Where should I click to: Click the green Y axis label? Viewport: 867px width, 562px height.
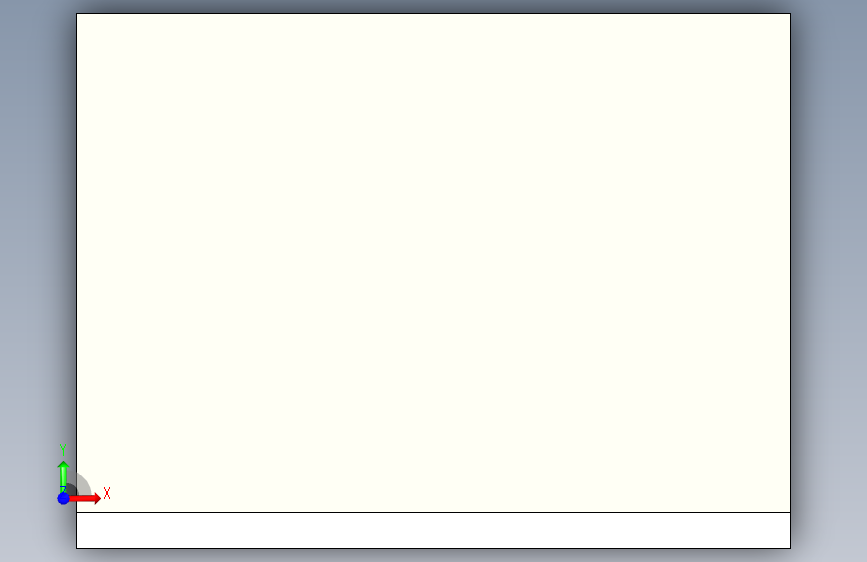tap(63, 450)
